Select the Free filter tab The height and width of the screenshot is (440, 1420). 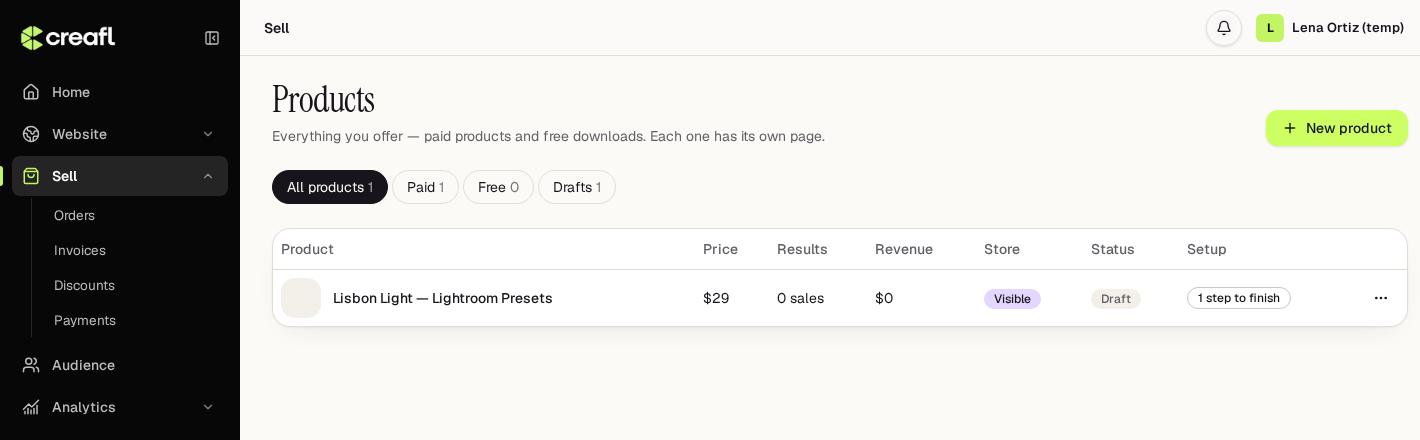tap(498, 187)
